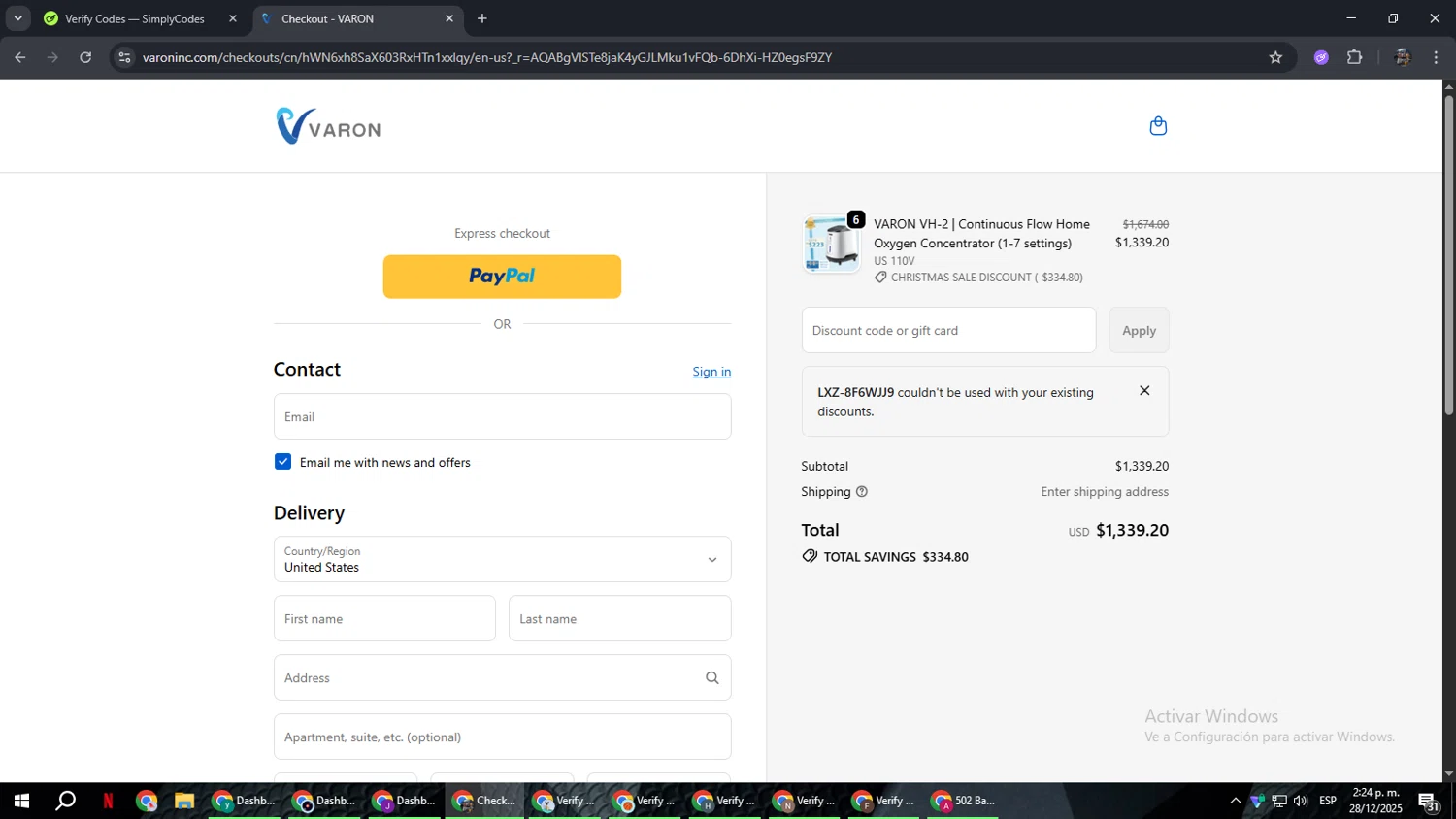Click the First name field
Image resolution: width=1456 pixels, height=819 pixels.
point(384,618)
